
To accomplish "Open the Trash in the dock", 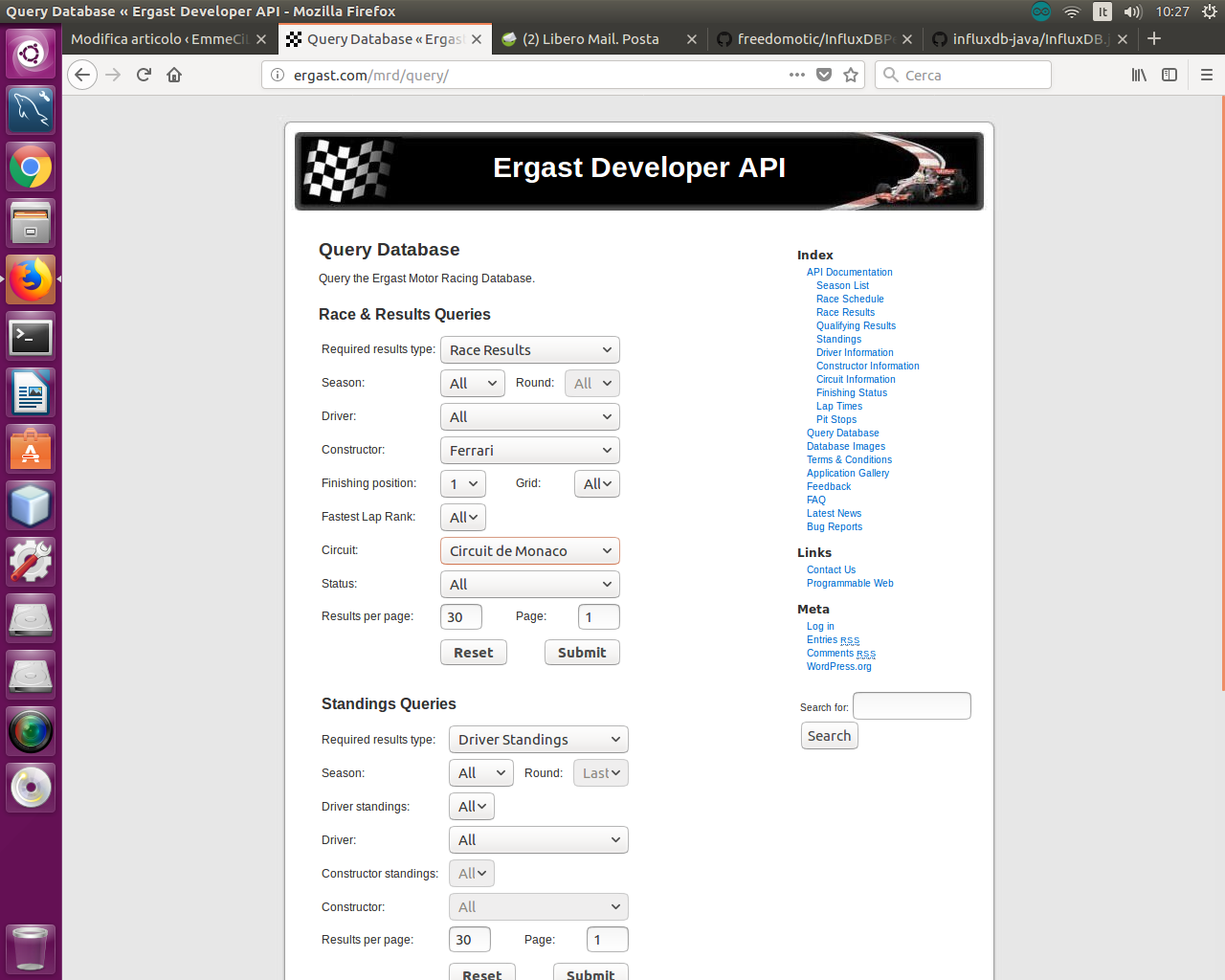I will [x=31, y=948].
